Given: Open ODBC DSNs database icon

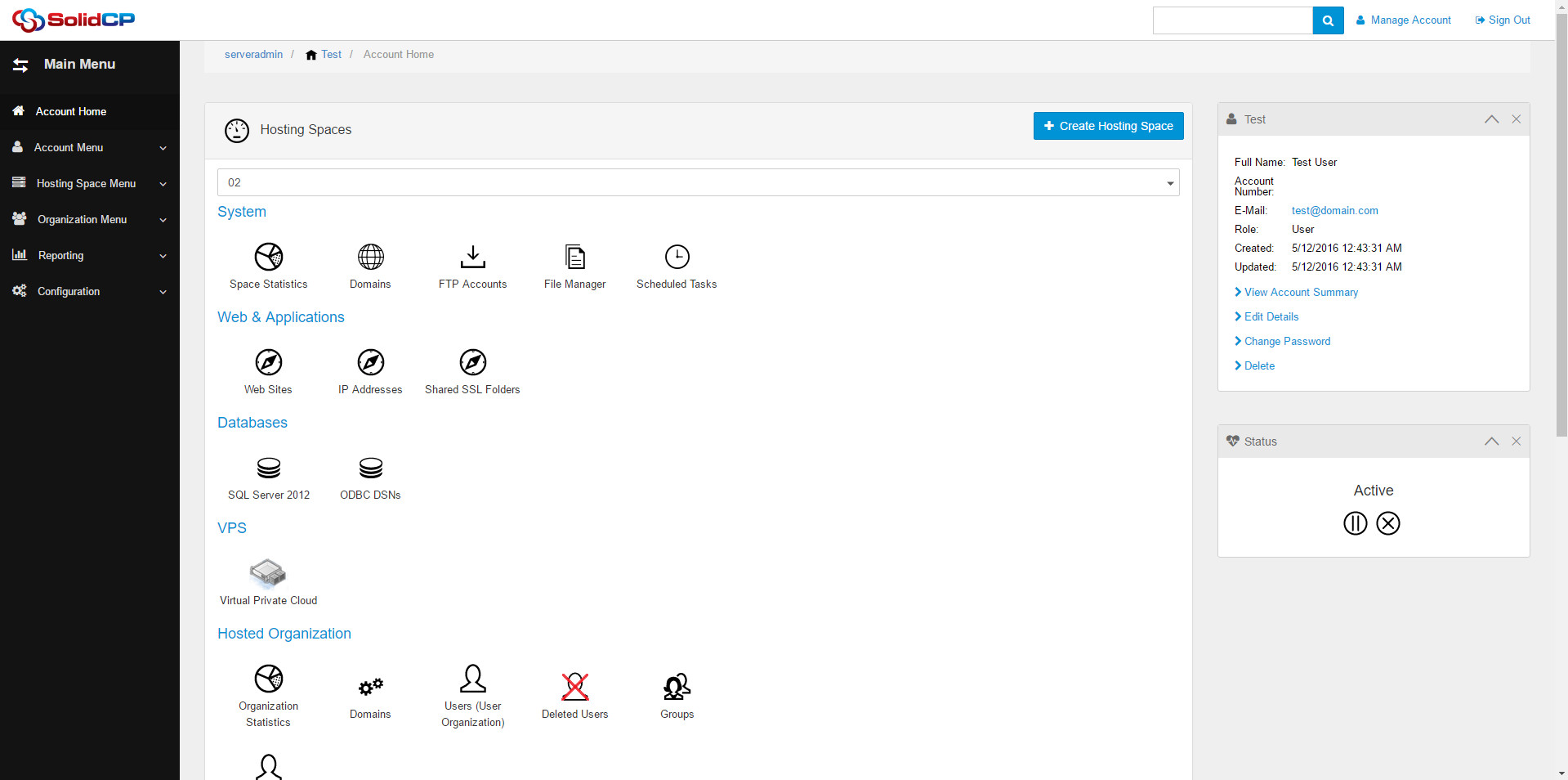Looking at the screenshot, I should 370,468.
